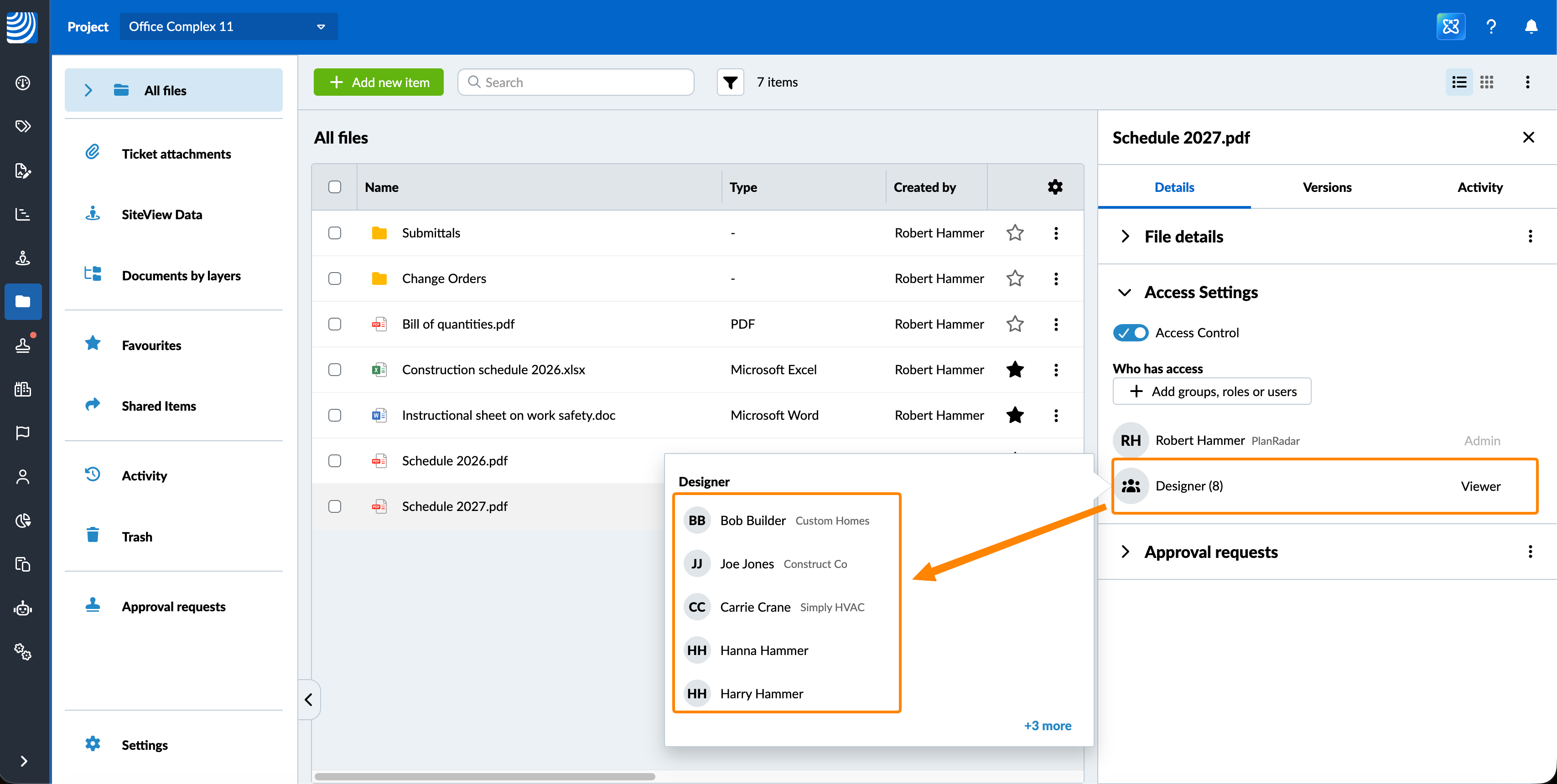Open the statistics pie chart icon in left rail
The height and width of the screenshot is (784, 1557).
(23, 521)
